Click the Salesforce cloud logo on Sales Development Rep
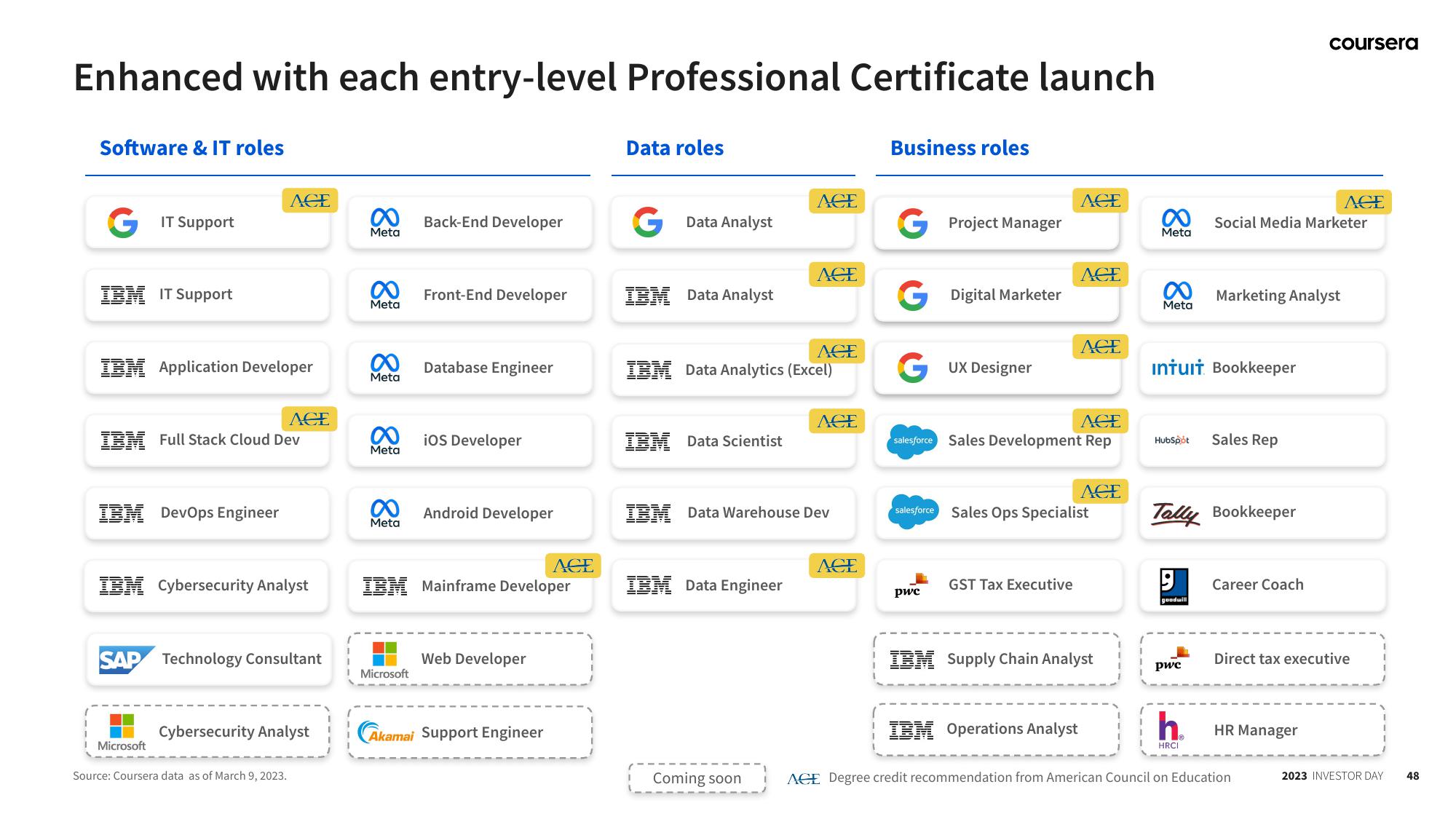 tap(912, 441)
